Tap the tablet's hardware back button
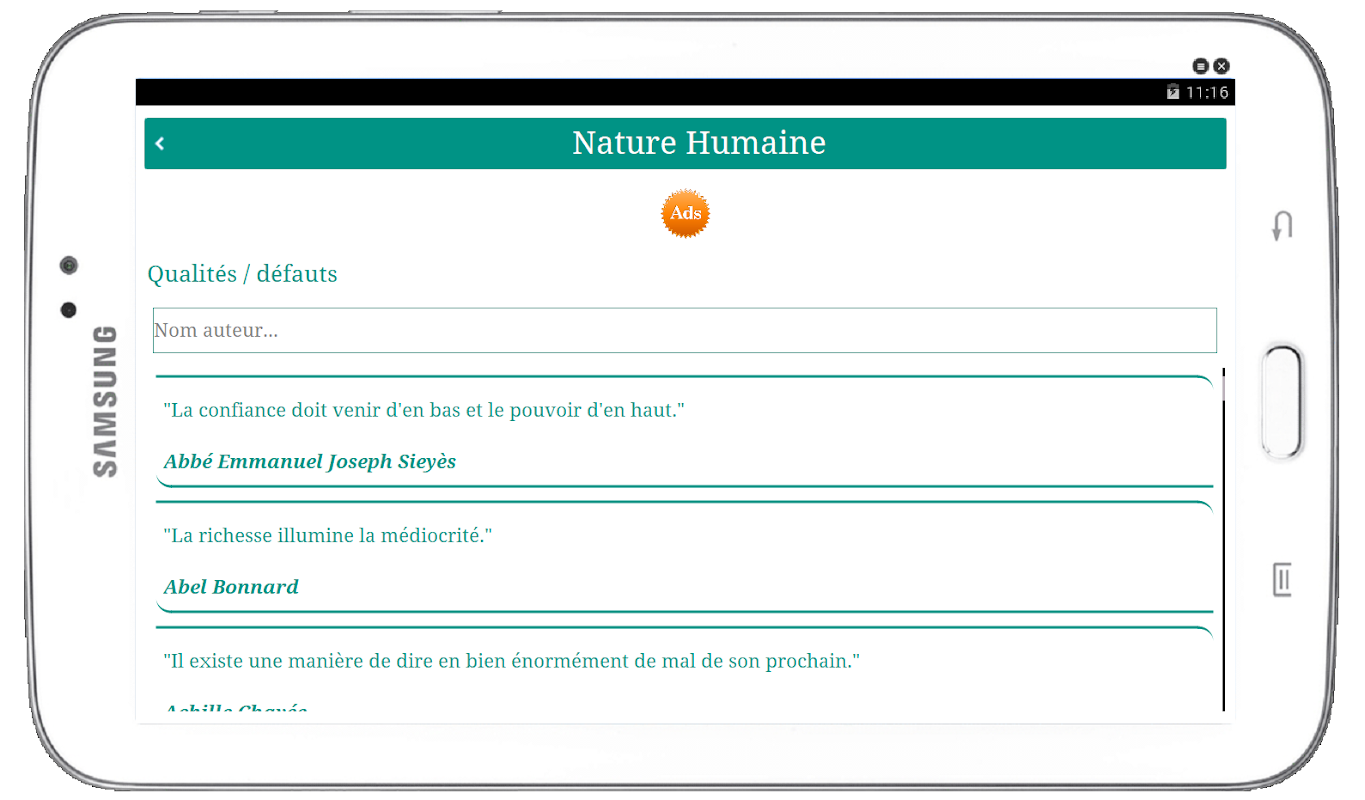The width and height of the screenshot is (1365, 800). pyautogui.click(x=1282, y=225)
